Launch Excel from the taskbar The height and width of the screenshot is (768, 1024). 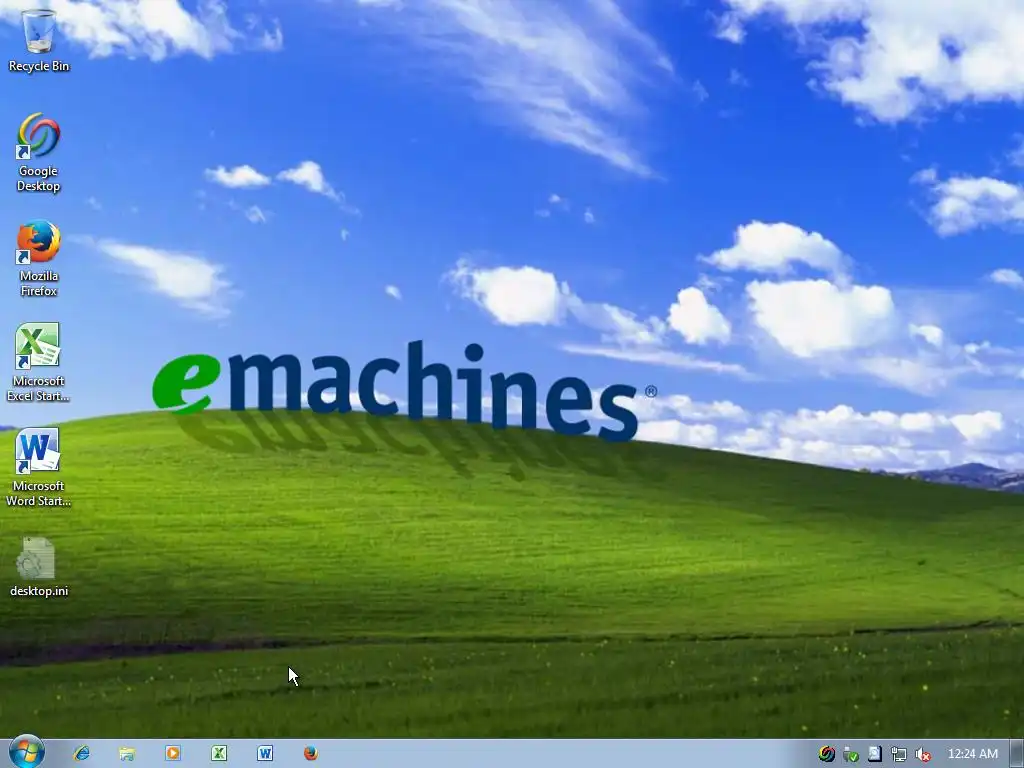[219, 753]
